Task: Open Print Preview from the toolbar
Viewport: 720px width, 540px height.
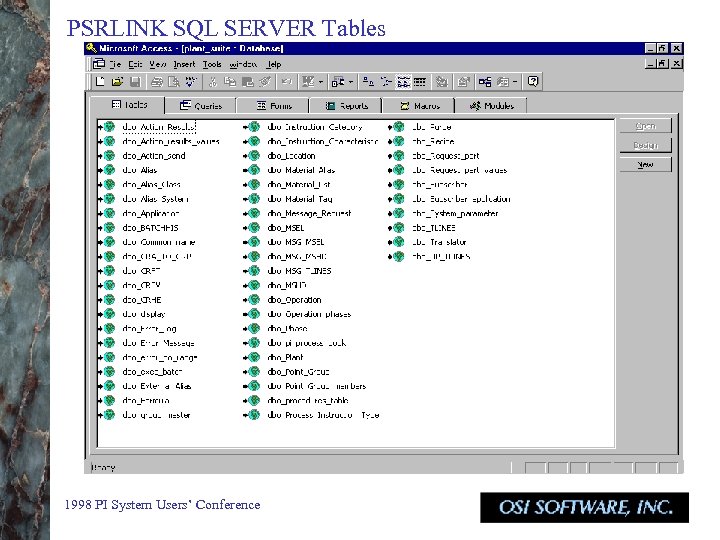Action: (x=174, y=82)
